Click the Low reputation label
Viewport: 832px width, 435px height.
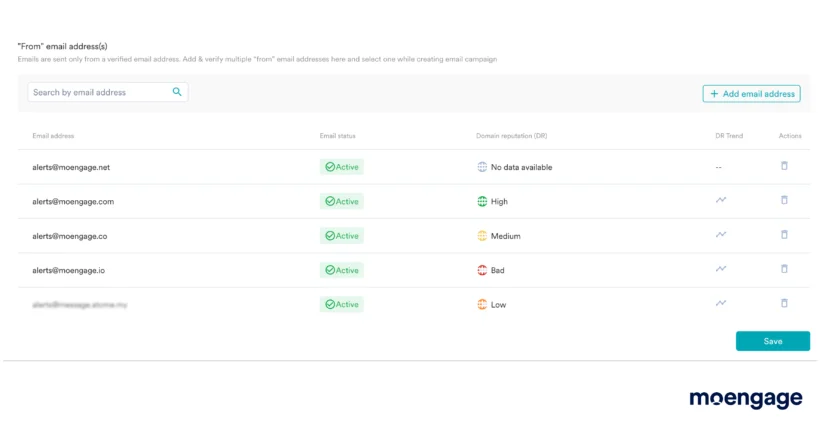(498, 305)
